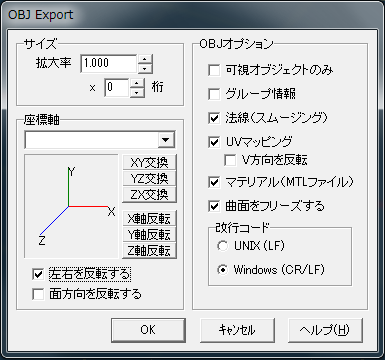Uncheck the マテリアル(MTLファイル) checkbox
This screenshot has width=385, height=360.
[x=214, y=182]
